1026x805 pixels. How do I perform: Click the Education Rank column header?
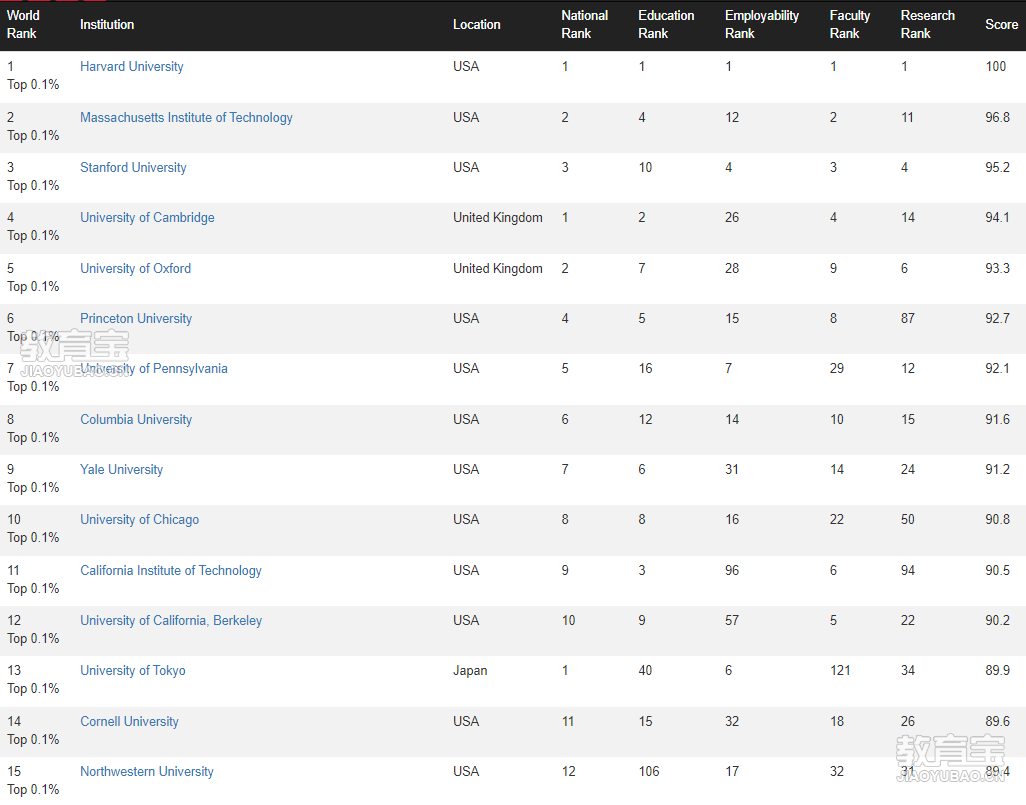tap(666, 24)
